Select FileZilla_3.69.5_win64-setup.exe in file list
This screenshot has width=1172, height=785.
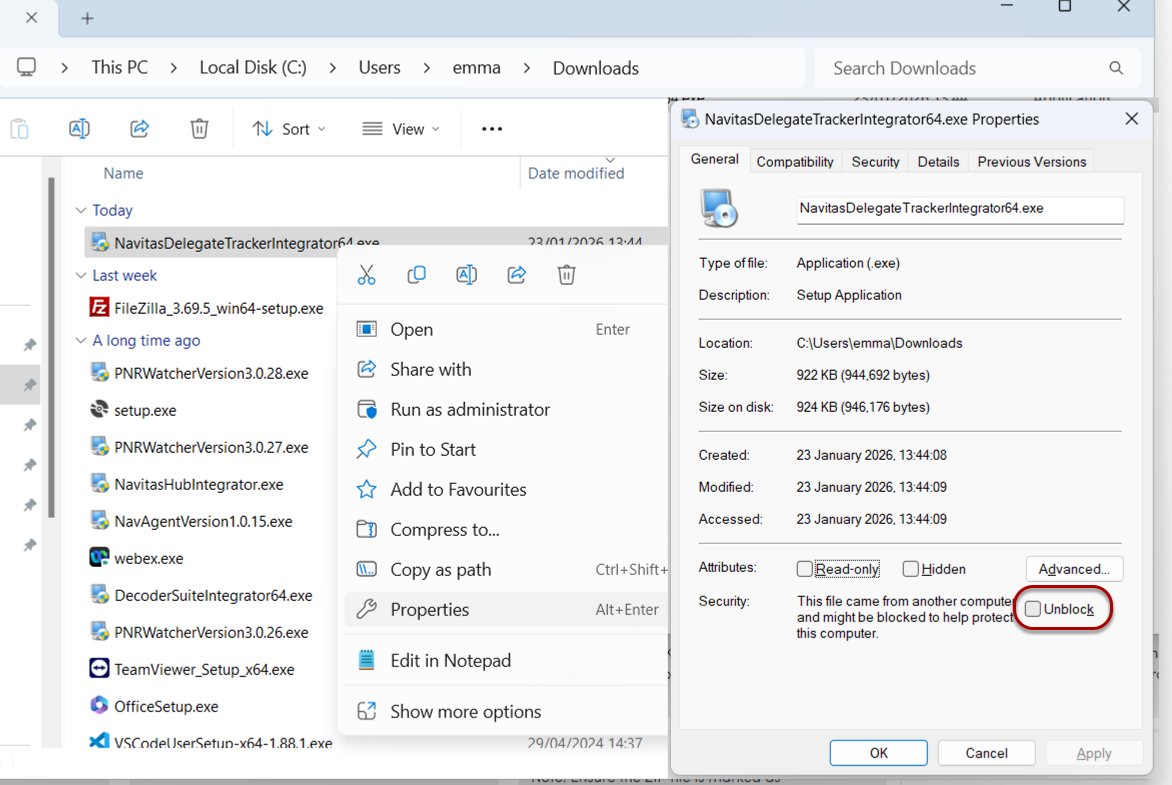pyautogui.click(x=218, y=308)
